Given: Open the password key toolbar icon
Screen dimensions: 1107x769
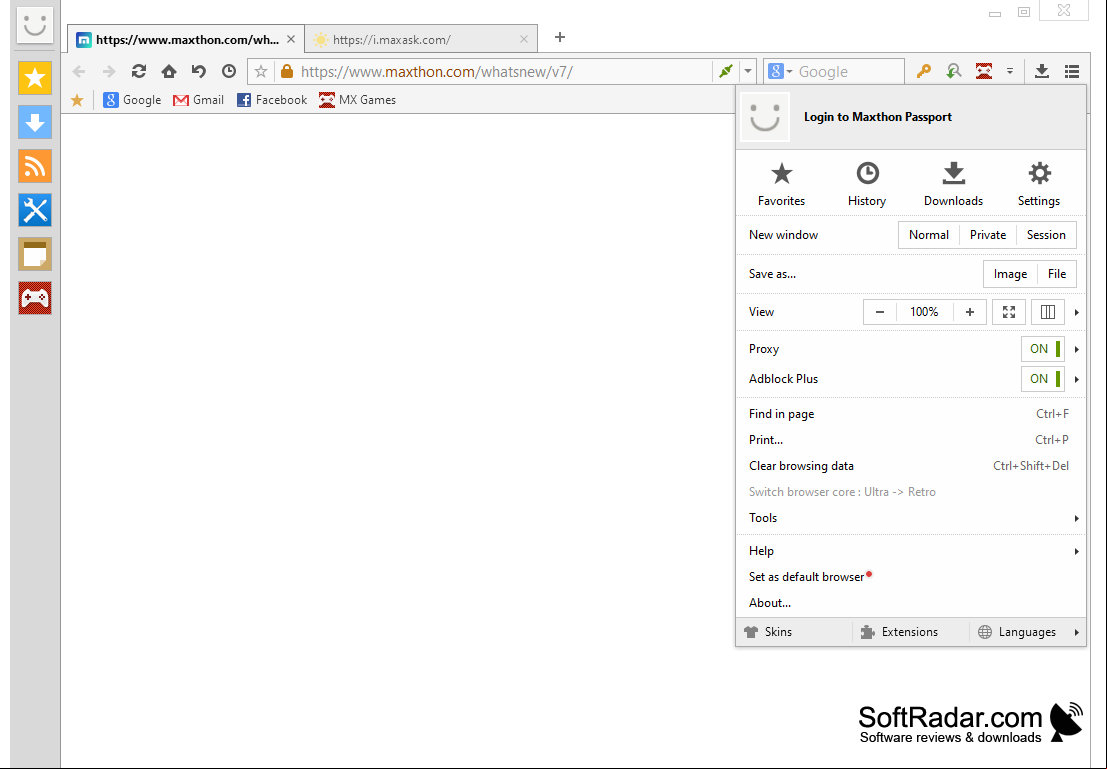Looking at the screenshot, I should [923, 71].
